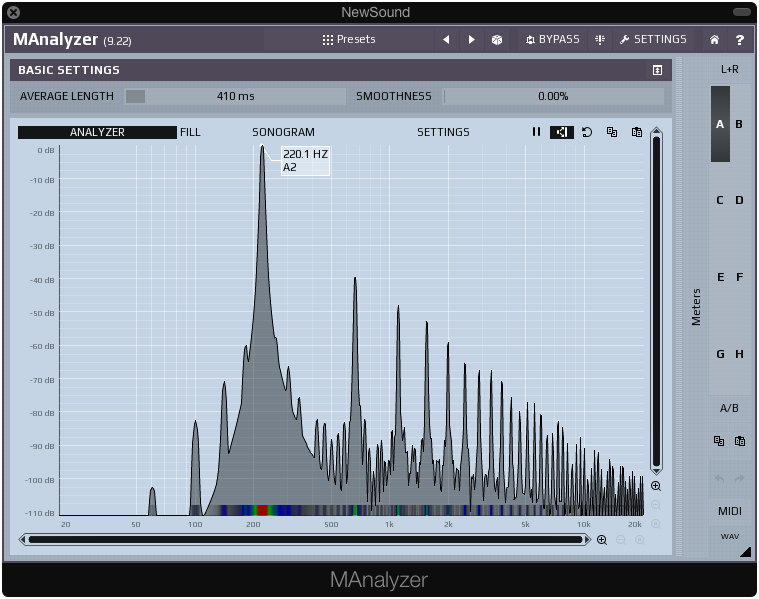Adjust the AVERAGE LENGTH slider
This screenshot has height=599, width=759.
coord(235,96)
